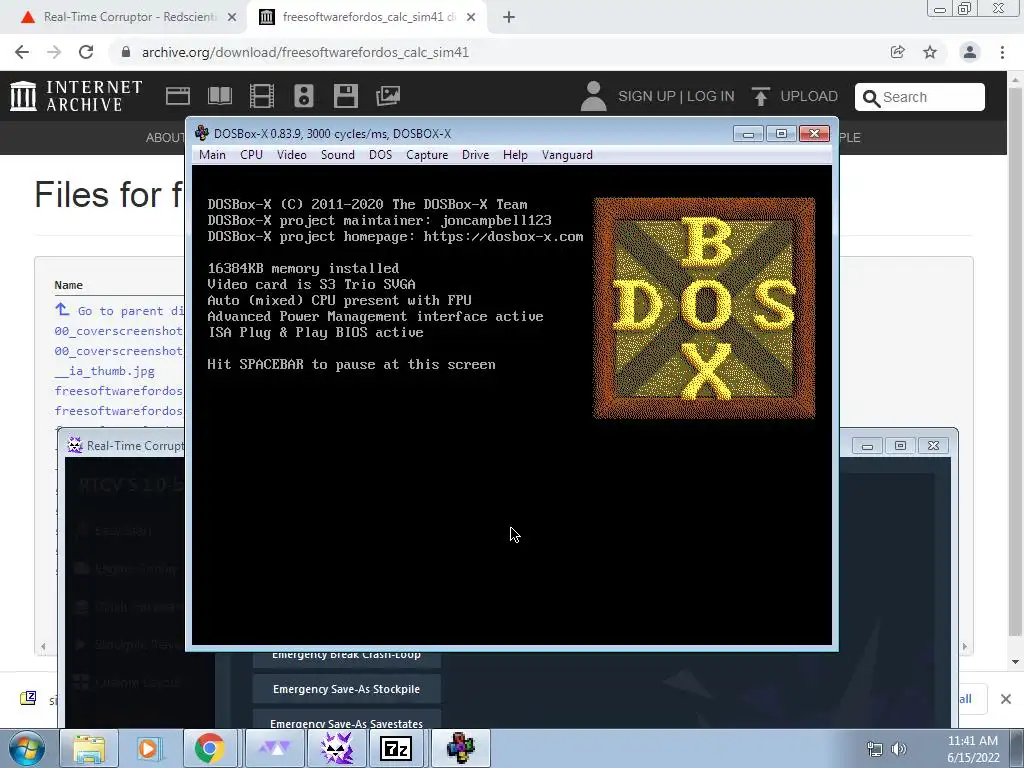Switch to DOSBox-X taskbar icon

460,748
